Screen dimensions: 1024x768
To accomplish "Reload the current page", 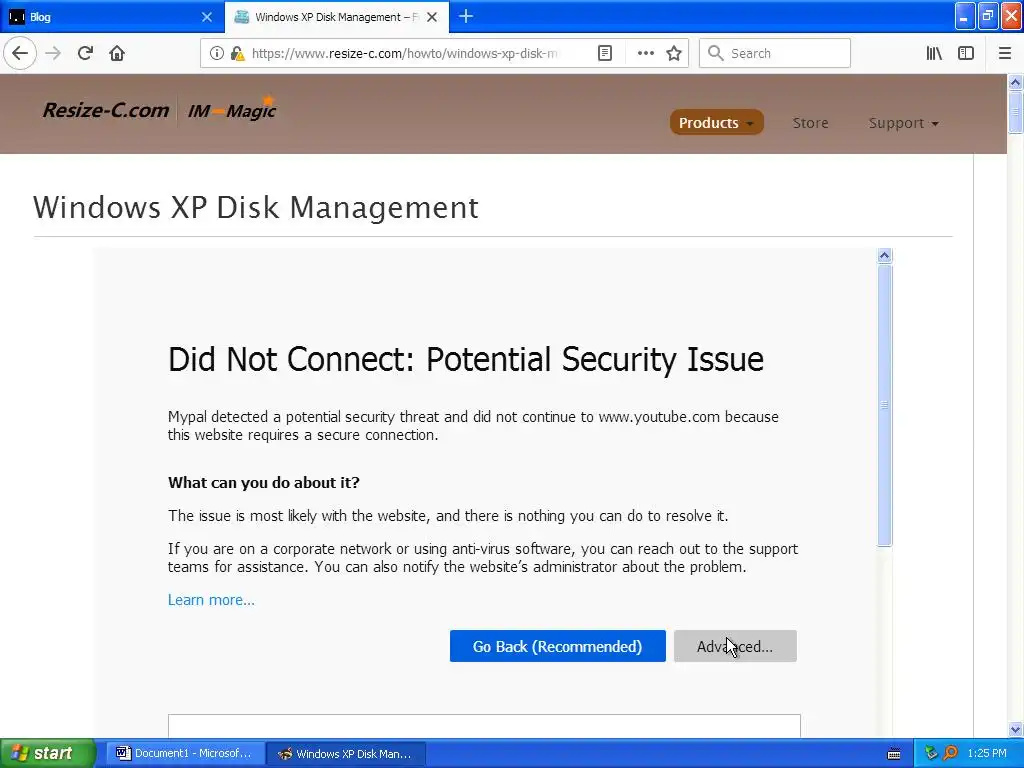I will click(x=85, y=53).
